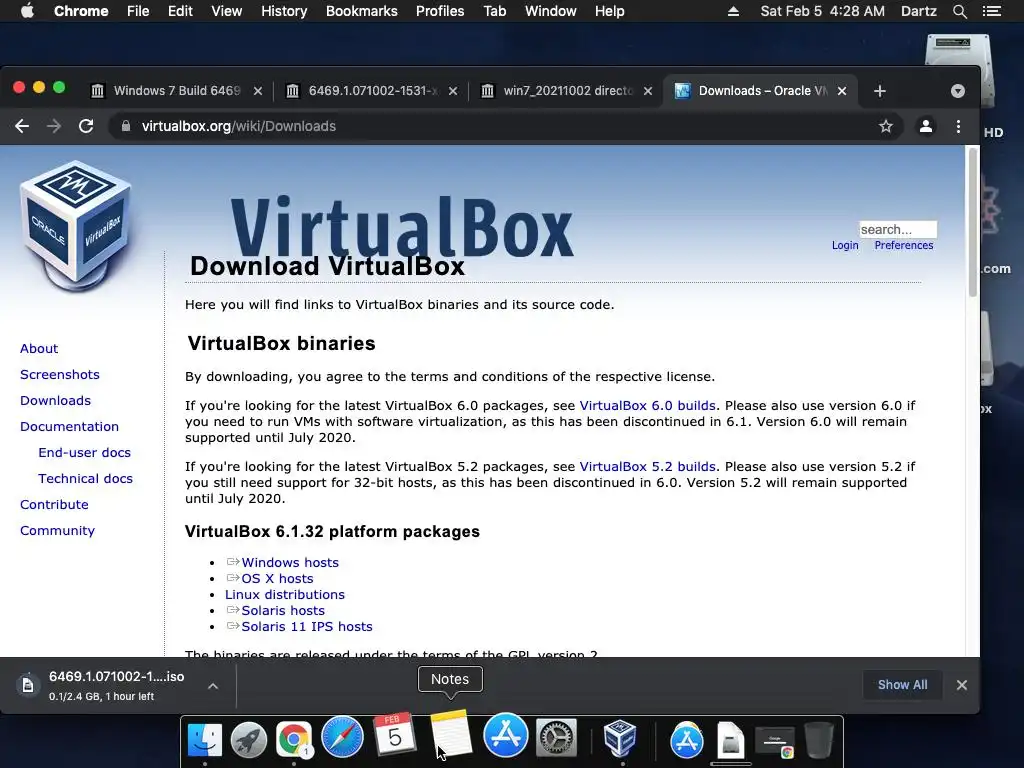Screen dimensions: 1024x768
Task: Open the OS X hosts download link
Action: coord(277,579)
